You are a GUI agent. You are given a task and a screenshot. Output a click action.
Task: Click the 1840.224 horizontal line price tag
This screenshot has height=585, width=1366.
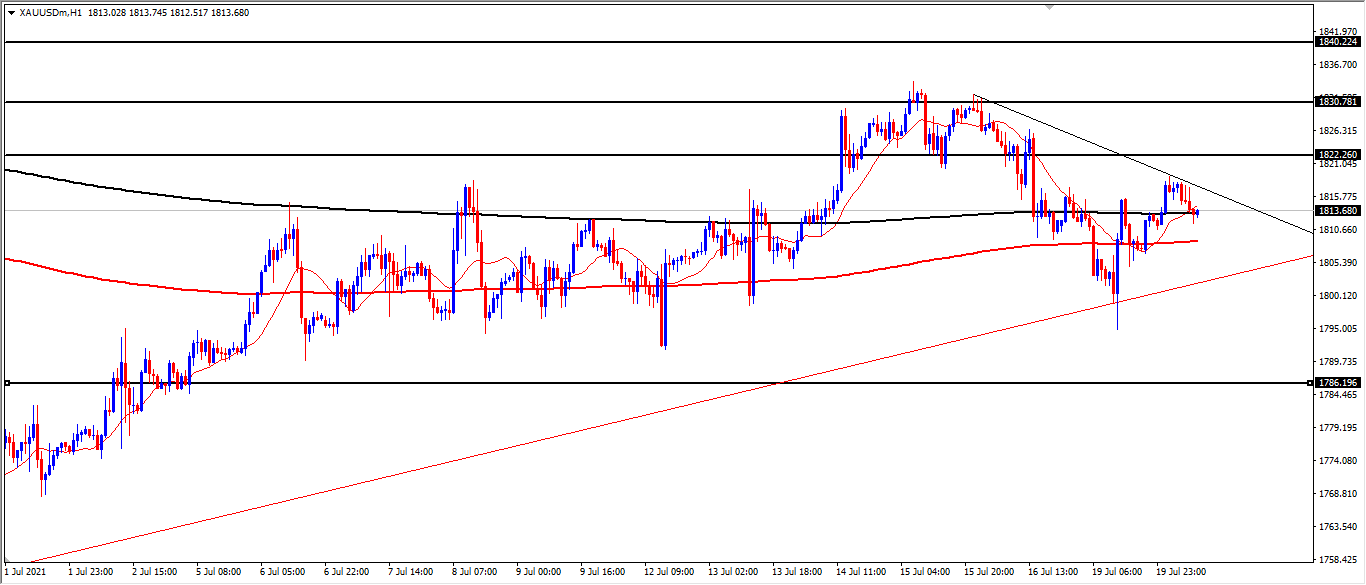point(1339,42)
